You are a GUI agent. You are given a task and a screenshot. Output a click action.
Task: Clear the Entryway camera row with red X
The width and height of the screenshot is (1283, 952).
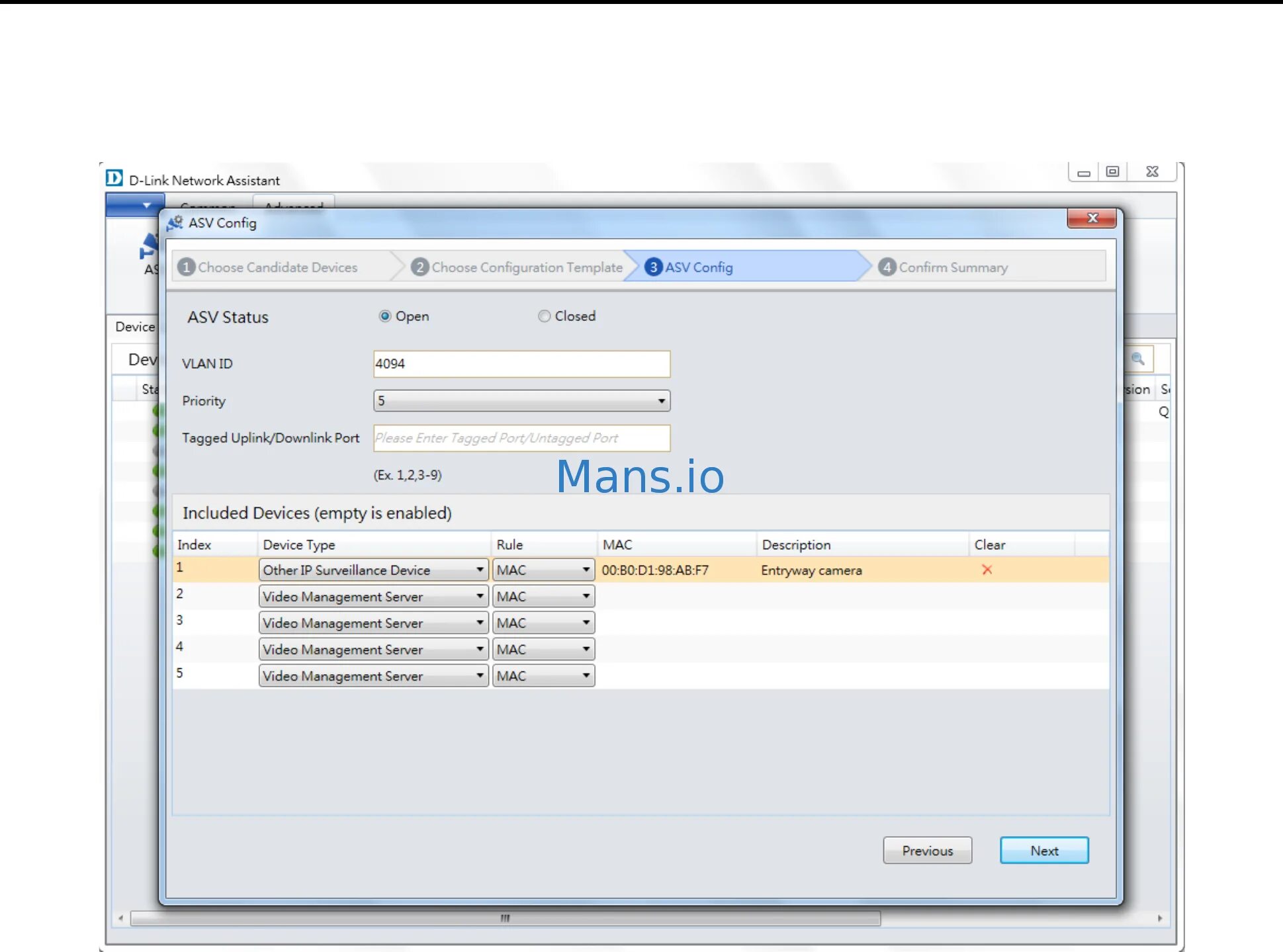point(987,570)
